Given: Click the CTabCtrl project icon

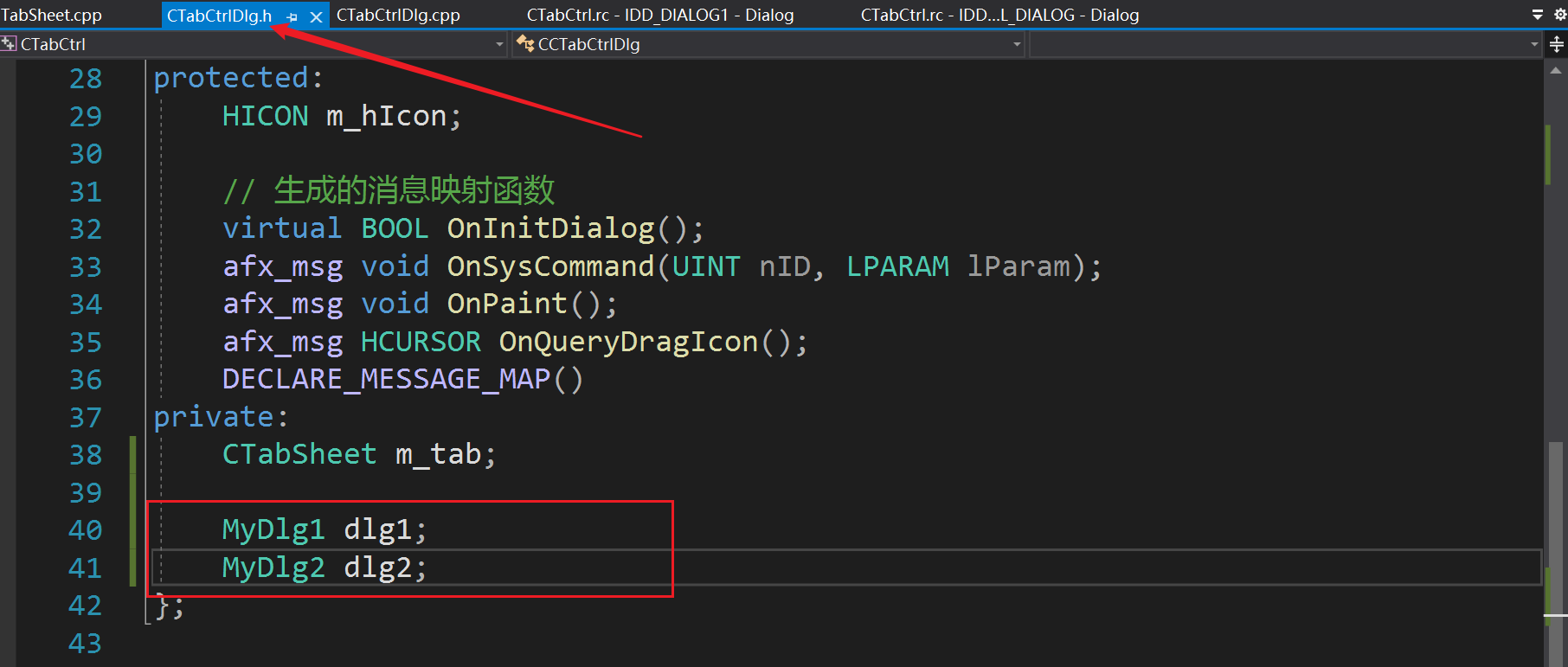Looking at the screenshot, I should pos(9,43).
